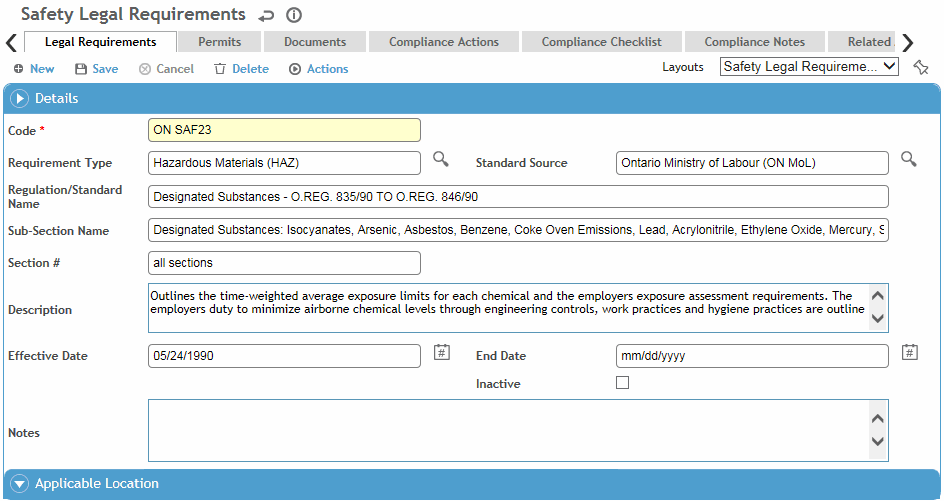Click the Standard Source field
The image size is (944, 501).
click(752, 163)
